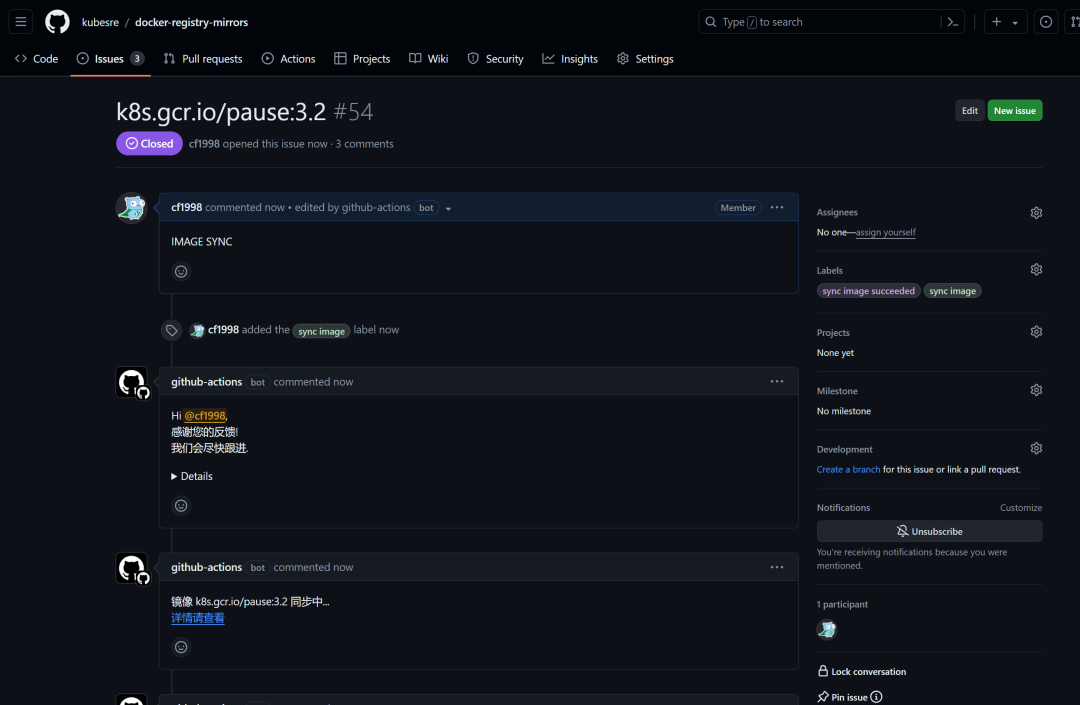Screen dimensions: 1080x705
Task: Select the sync image succeeded label
Action: 868,291
